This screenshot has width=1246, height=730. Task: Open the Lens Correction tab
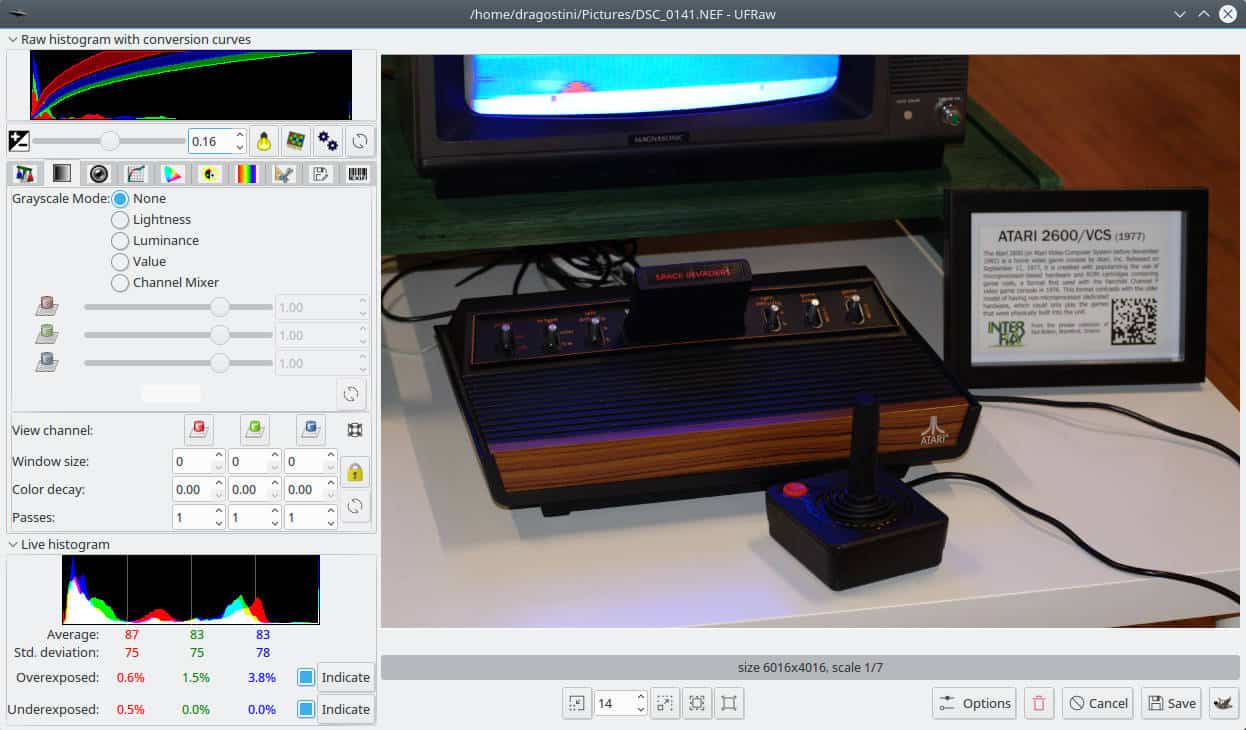coord(99,174)
